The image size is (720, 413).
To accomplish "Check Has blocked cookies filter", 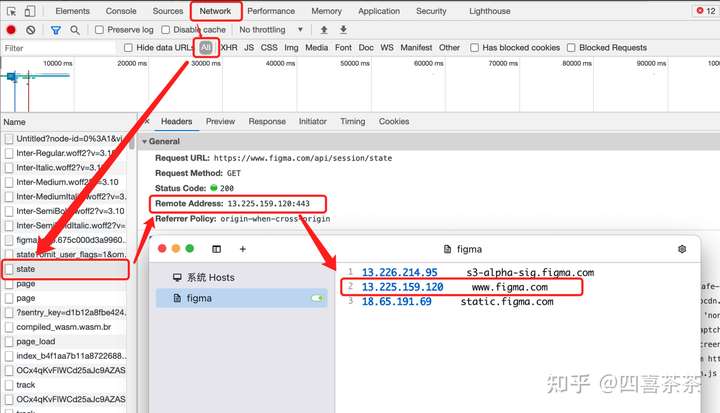I will tap(474, 48).
